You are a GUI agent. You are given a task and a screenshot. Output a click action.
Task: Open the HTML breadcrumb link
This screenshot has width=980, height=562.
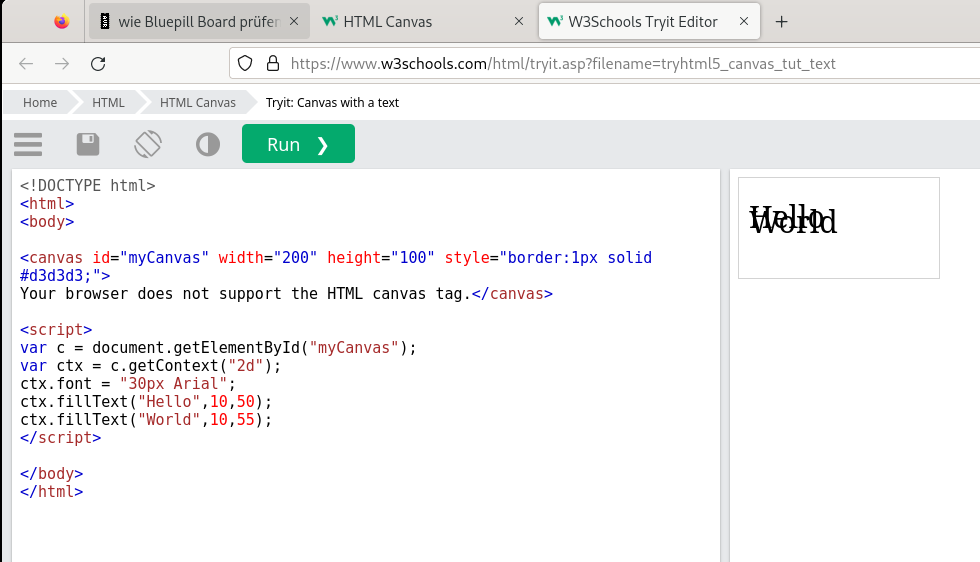(x=108, y=103)
